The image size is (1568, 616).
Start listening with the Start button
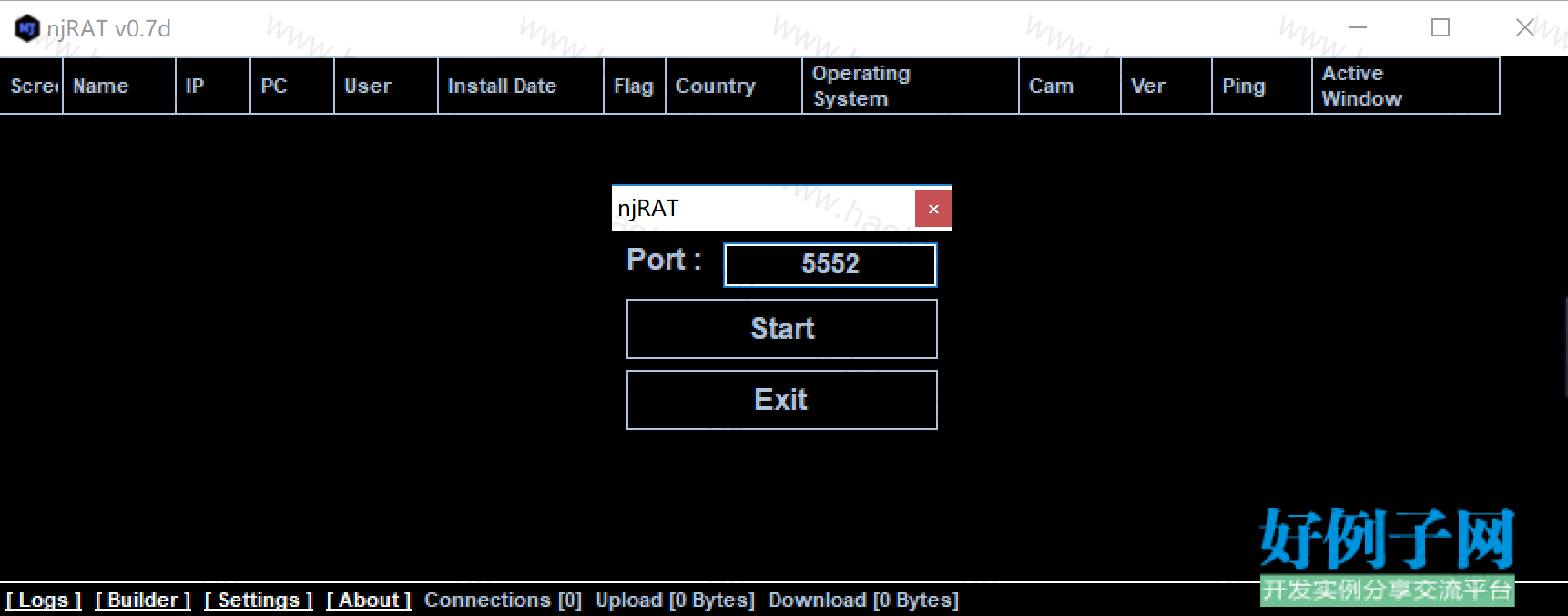(781, 329)
